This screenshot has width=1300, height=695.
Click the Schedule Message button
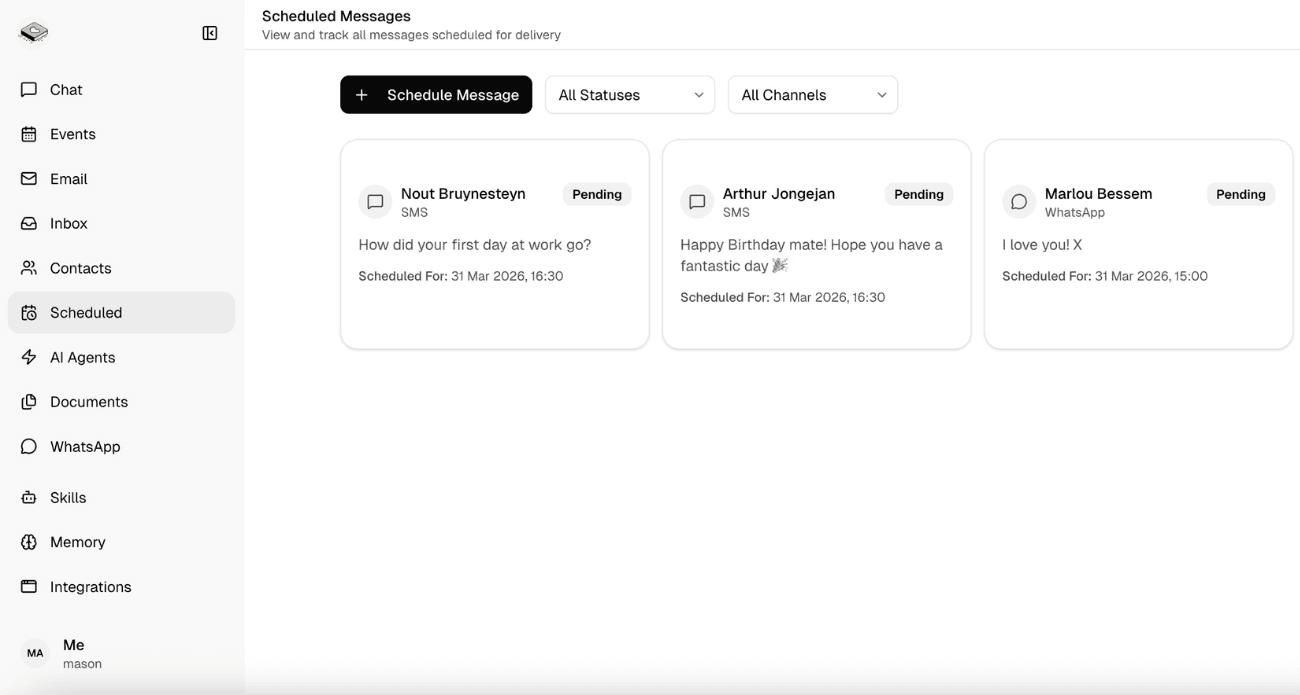435,94
